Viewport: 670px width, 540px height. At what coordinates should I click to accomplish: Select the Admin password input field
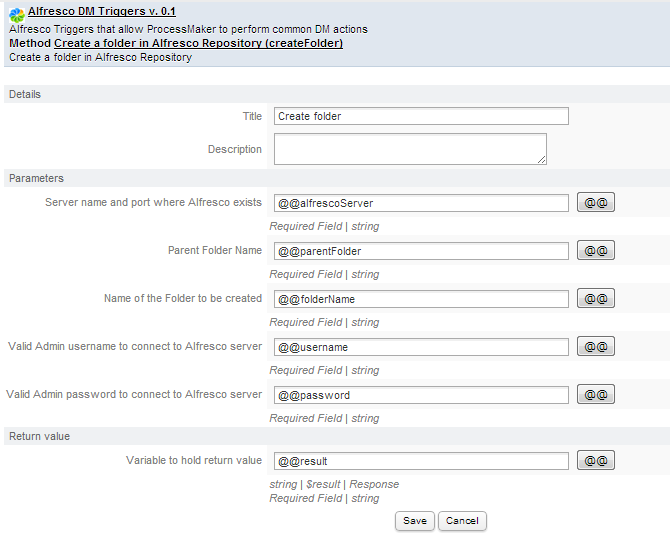pyautogui.click(x=421, y=395)
